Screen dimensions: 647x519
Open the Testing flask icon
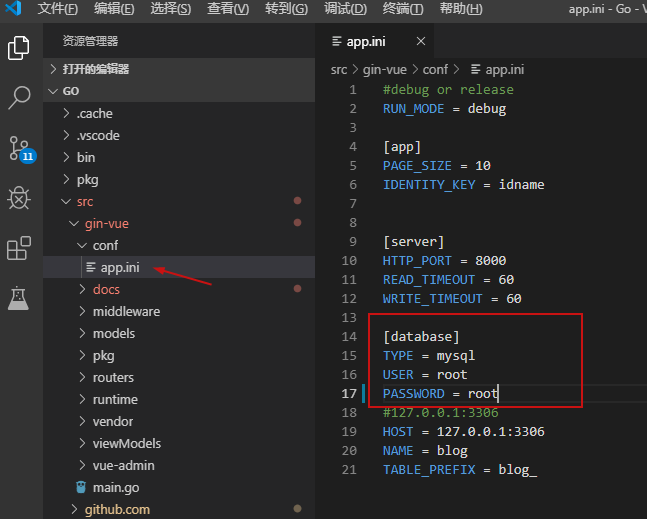(19, 297)
